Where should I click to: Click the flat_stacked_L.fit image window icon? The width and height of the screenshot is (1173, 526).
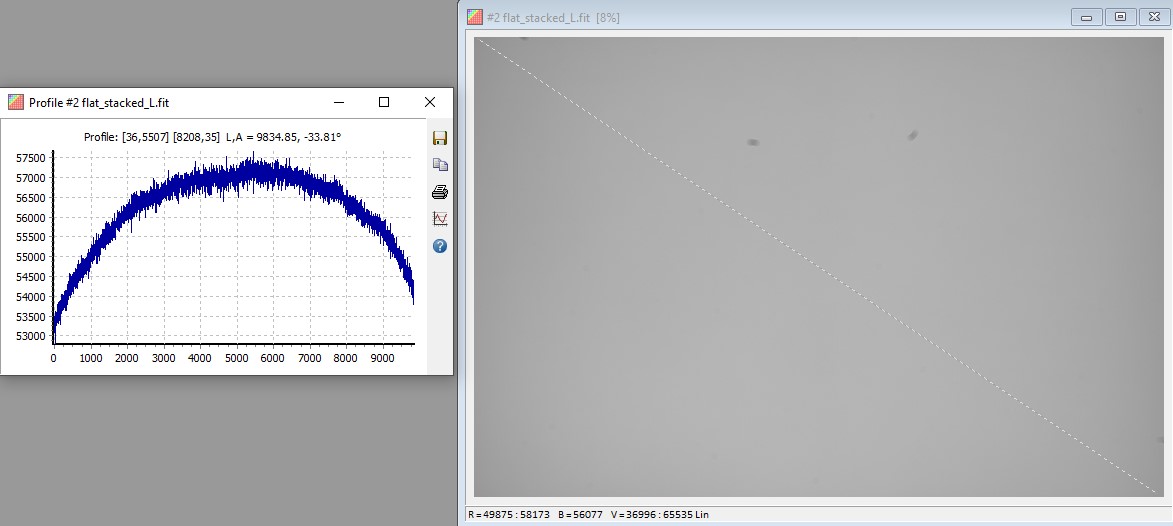tap(474, 17)
